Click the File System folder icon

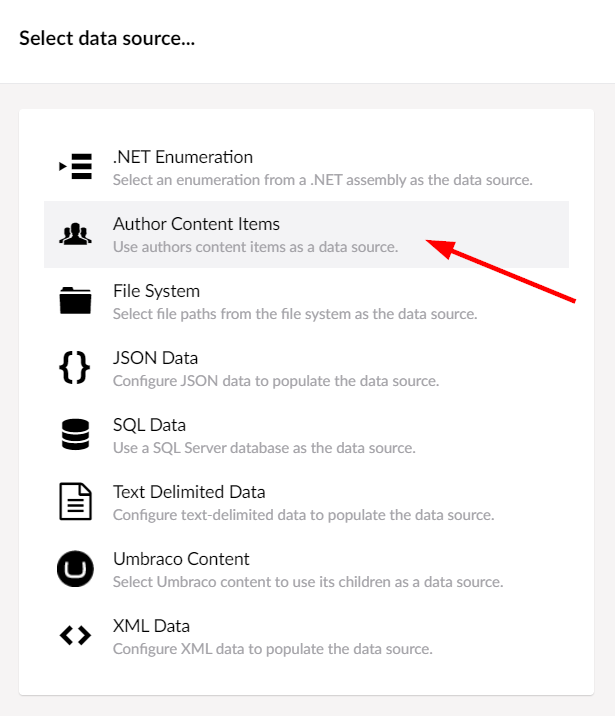tap(75, 300)
